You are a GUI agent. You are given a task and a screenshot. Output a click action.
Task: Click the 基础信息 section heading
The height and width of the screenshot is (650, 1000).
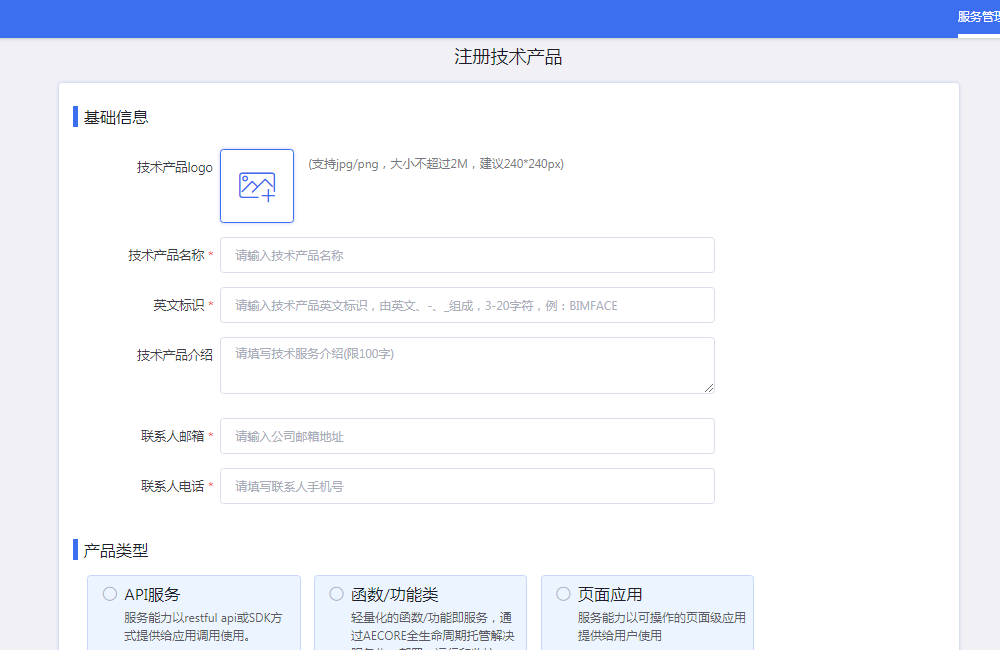pyautogui.click(x=116, y=117)
